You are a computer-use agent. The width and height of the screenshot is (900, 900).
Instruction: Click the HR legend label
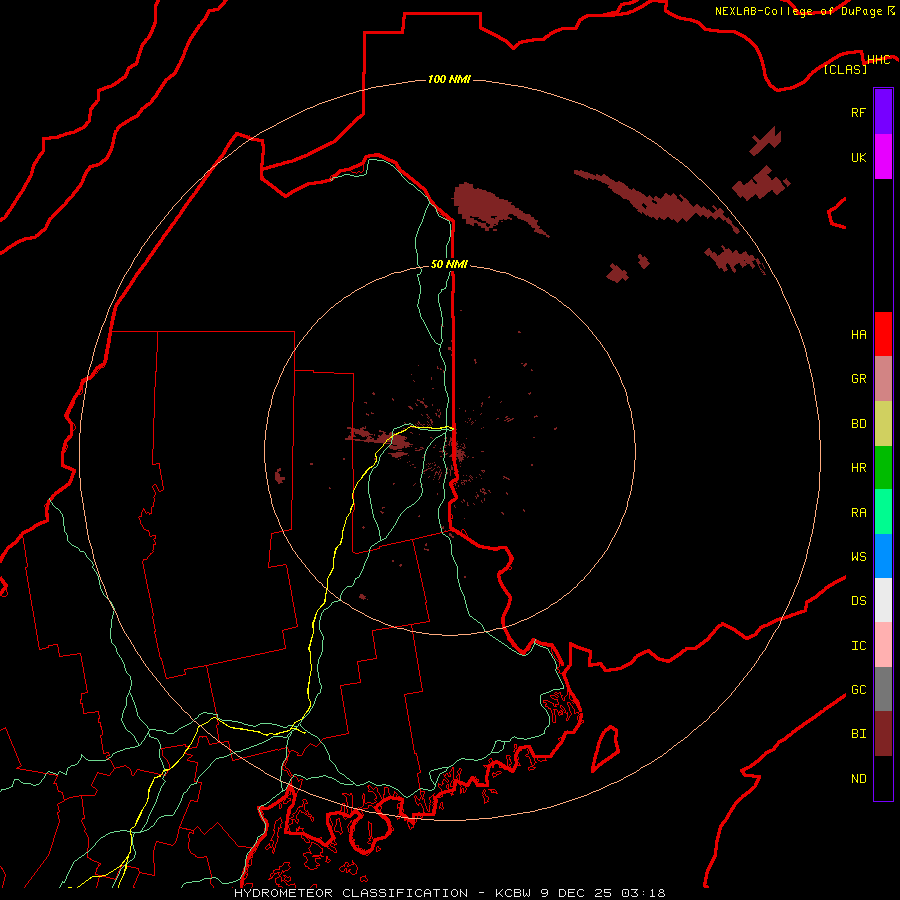[x=858, y=468]
